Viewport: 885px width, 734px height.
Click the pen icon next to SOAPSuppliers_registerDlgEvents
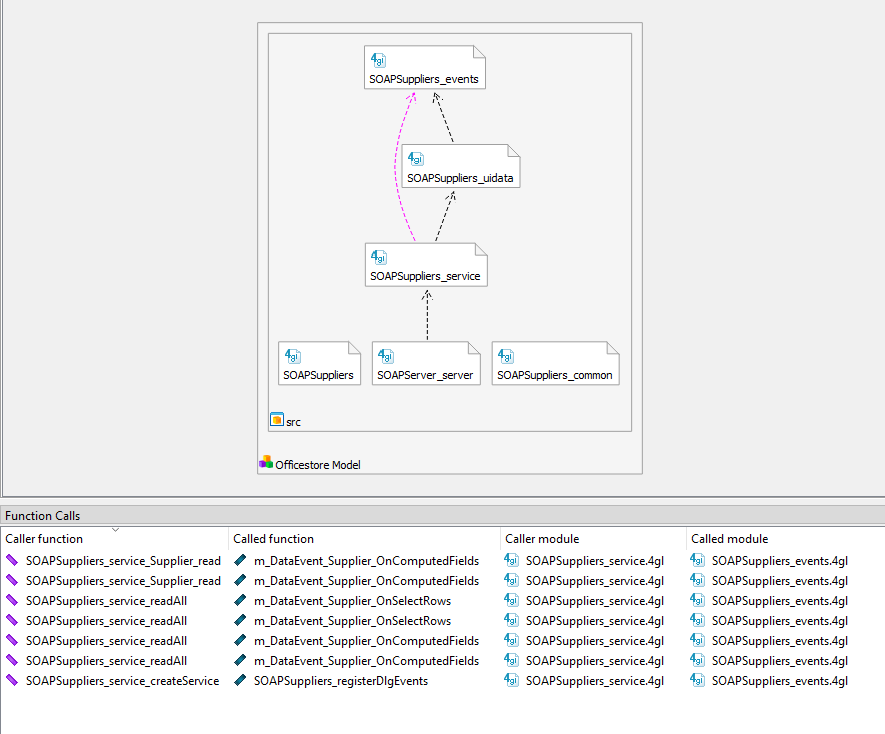pos(238,680)
